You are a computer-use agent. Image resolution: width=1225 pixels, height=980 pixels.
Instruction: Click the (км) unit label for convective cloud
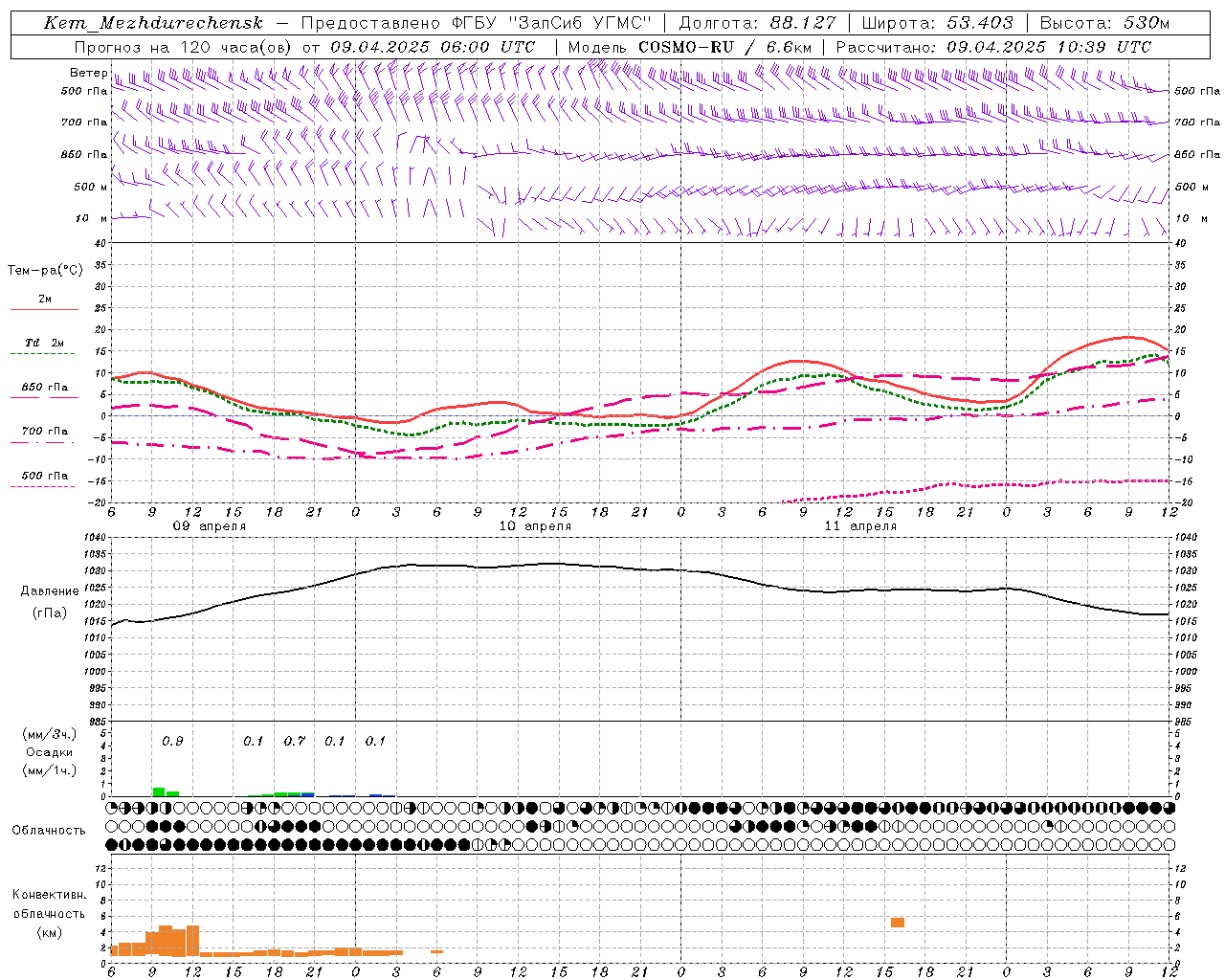click(x=49, y=932)
